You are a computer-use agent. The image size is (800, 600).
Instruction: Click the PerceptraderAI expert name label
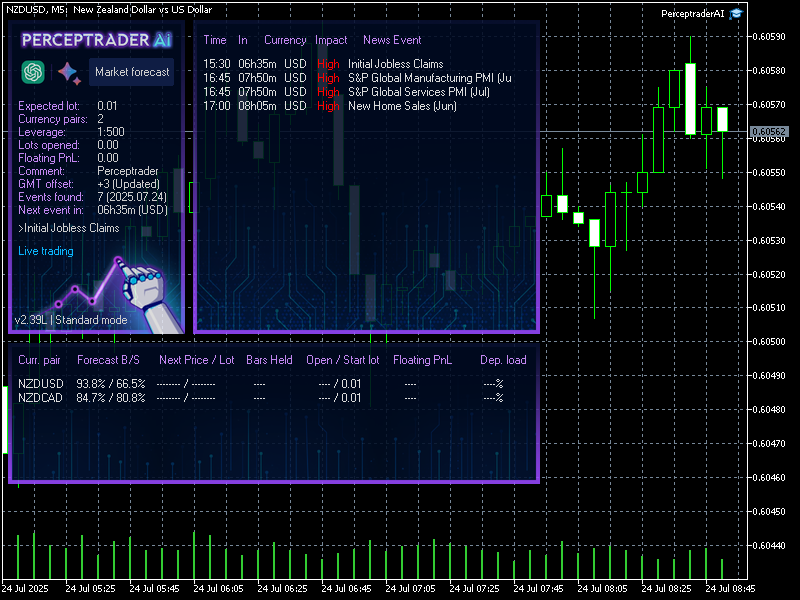[692, 13]
